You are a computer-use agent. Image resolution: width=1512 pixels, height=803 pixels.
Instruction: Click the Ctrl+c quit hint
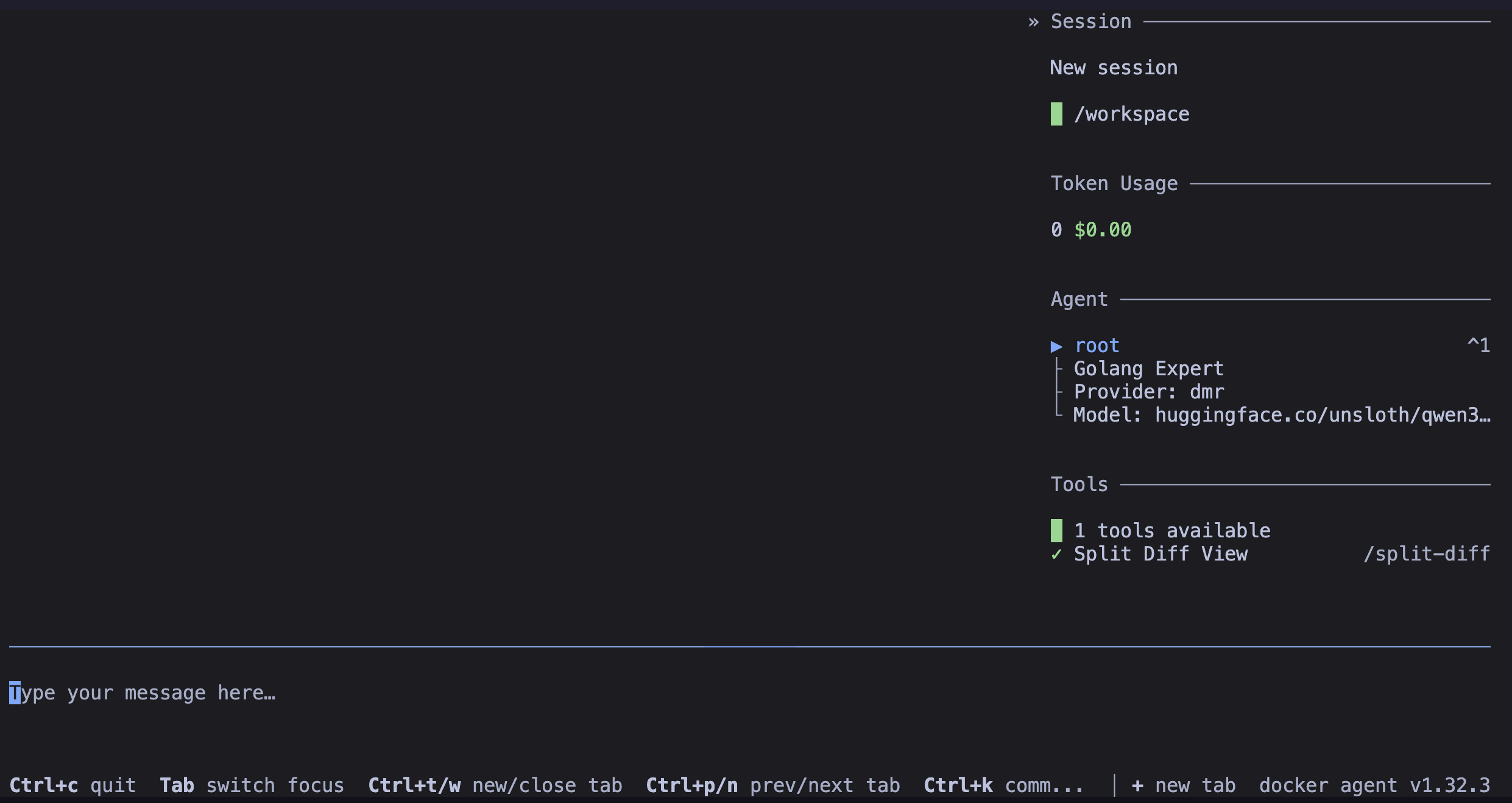point(72,785)
